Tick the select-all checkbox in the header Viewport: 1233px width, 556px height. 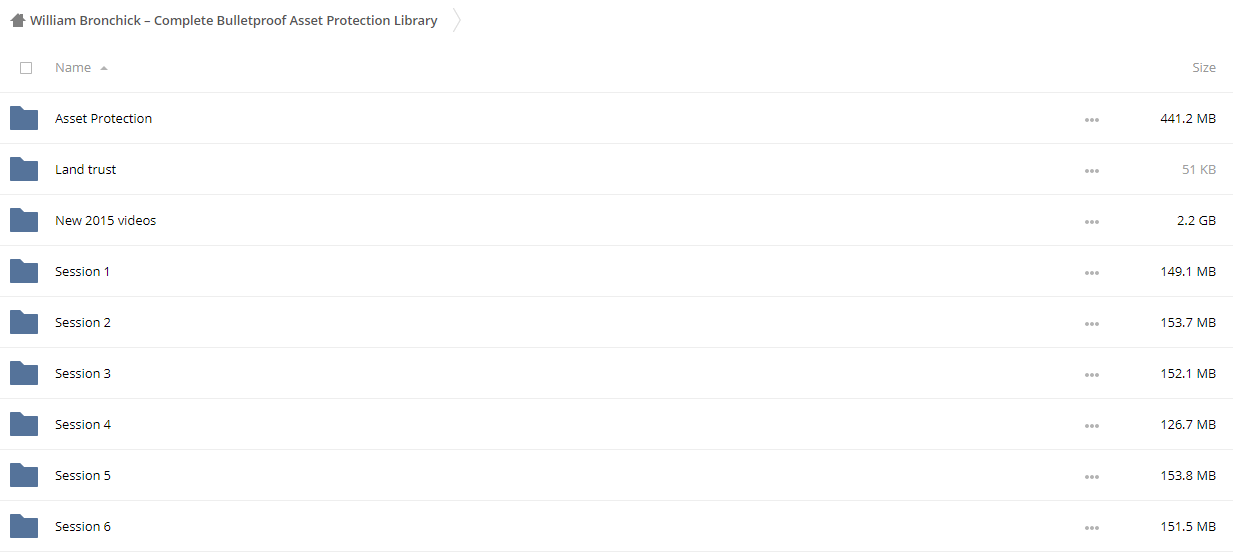(x=26, y=68)
